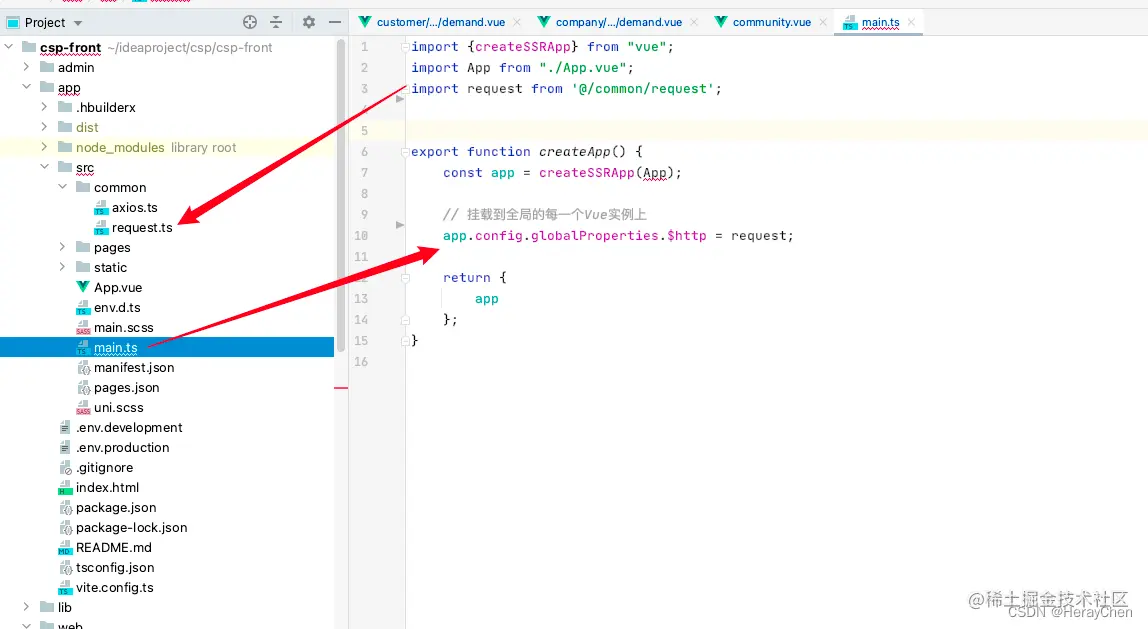Open manifest.json file
Viewport: 1148px width, 629px height.
[x=134, y=368]
